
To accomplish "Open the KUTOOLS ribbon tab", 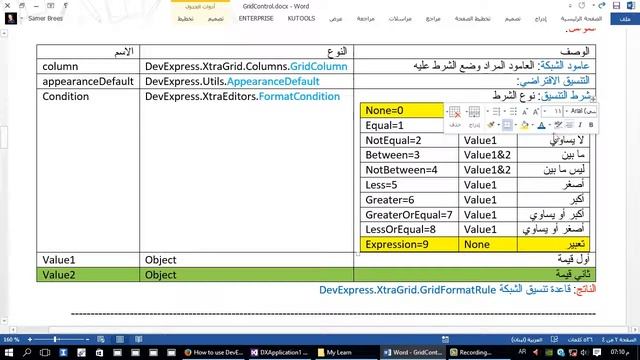I will tap(301, 19).
